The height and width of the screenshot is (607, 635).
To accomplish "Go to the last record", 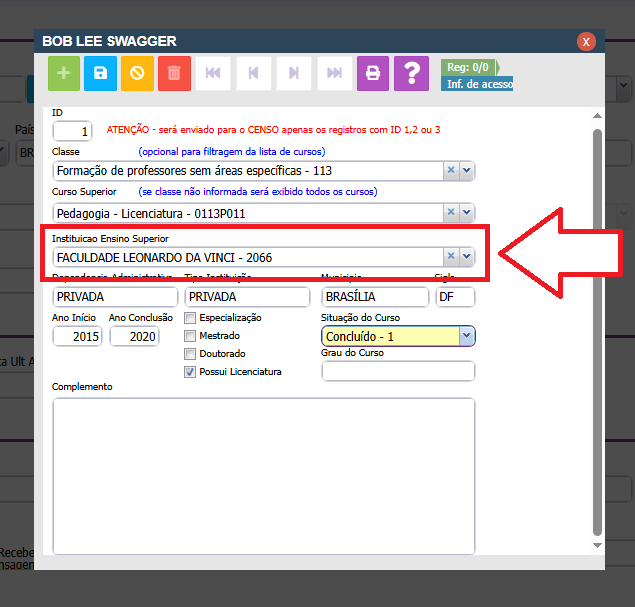I will coord(335,73).
